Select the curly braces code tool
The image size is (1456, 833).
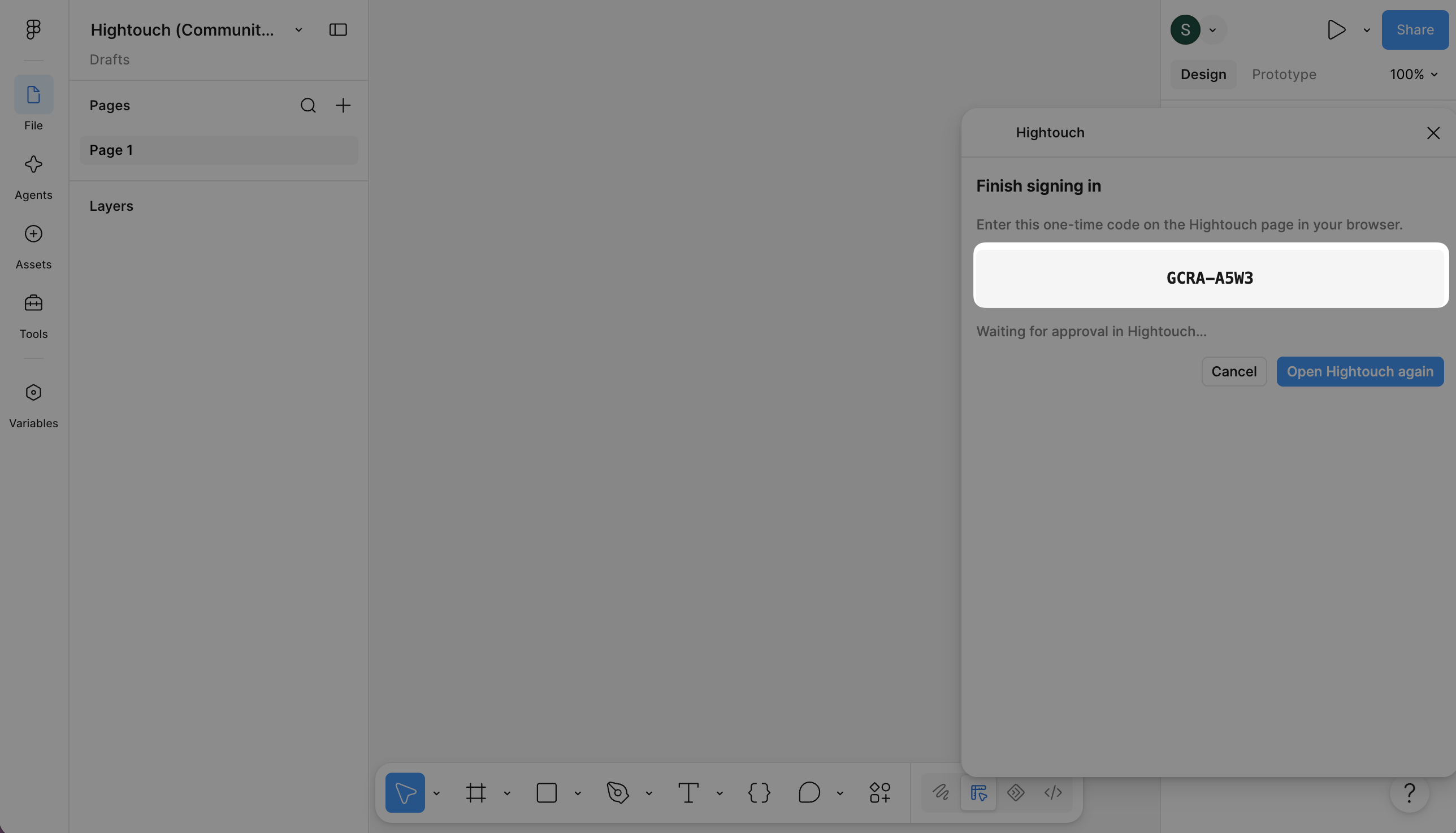click(x=759, y=793)
